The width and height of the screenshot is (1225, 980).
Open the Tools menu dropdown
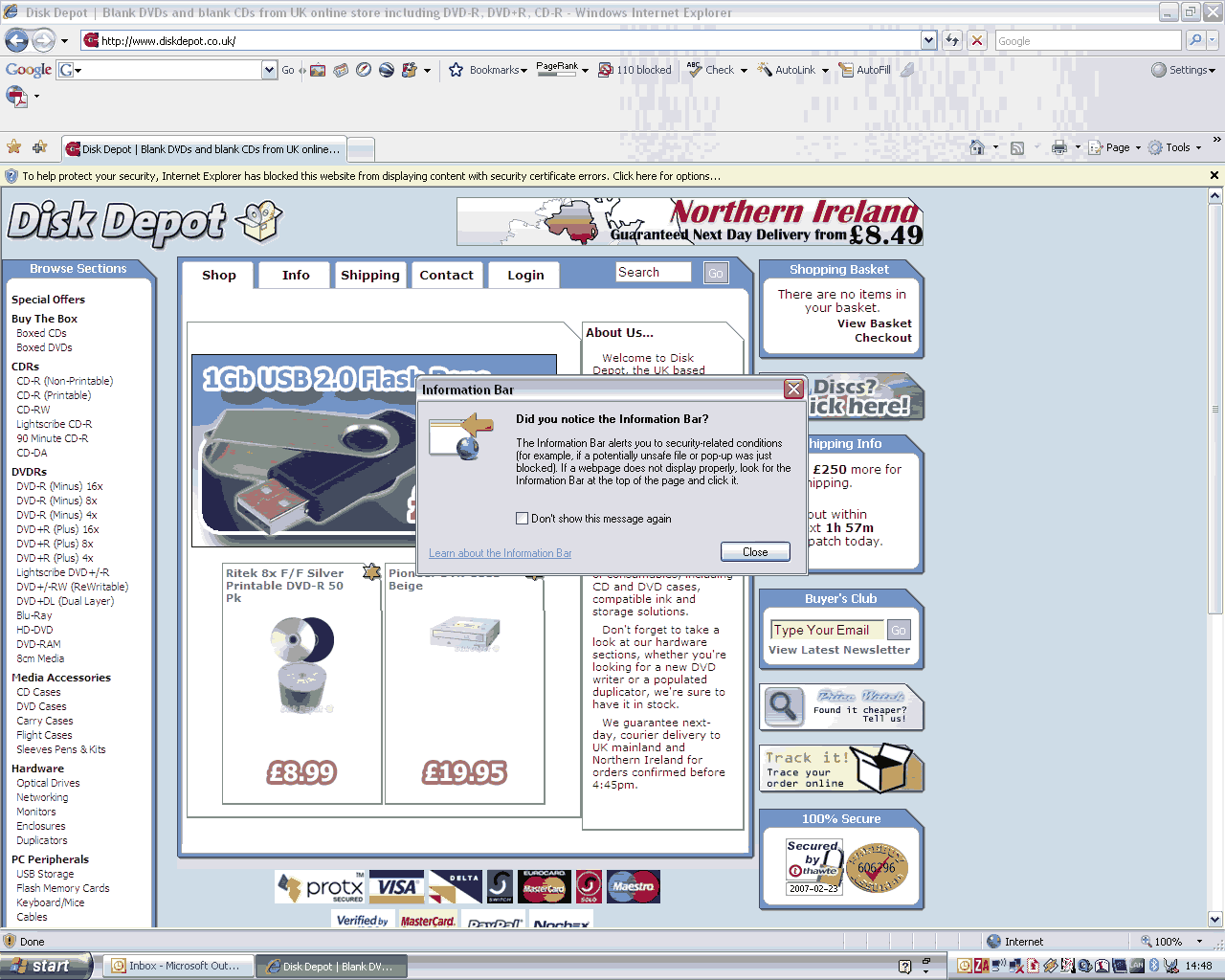(x=1176, y=147)
